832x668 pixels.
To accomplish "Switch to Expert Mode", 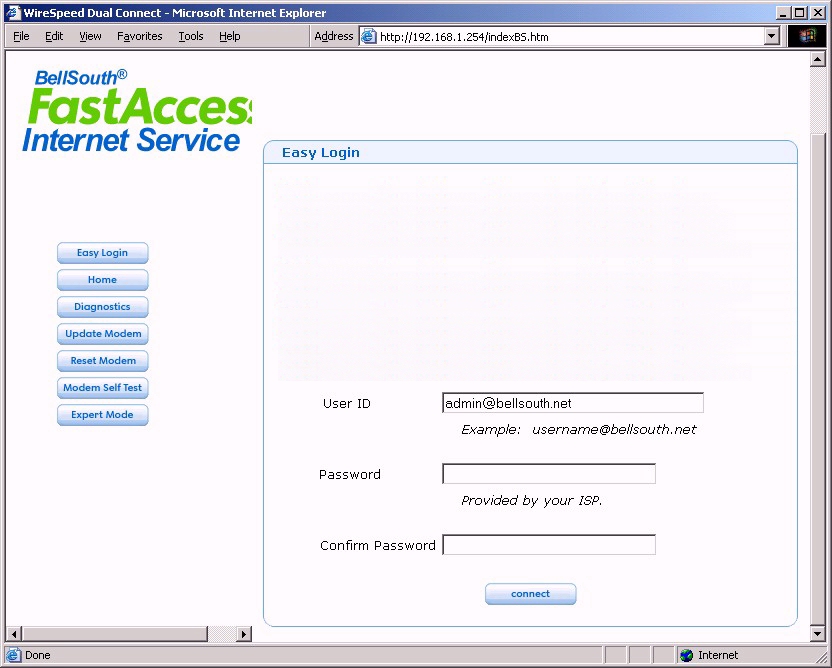I will coord(102,415).
